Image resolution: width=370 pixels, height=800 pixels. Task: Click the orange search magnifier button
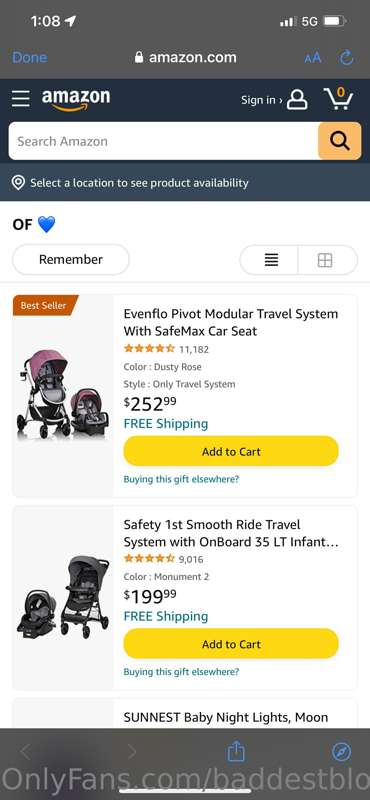click(339, 141)
